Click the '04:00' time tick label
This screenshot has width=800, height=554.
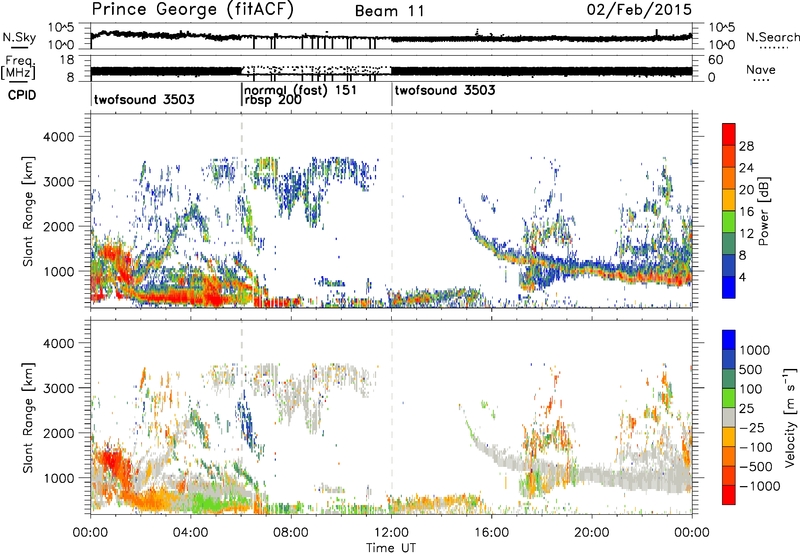[x=191, y=533]
